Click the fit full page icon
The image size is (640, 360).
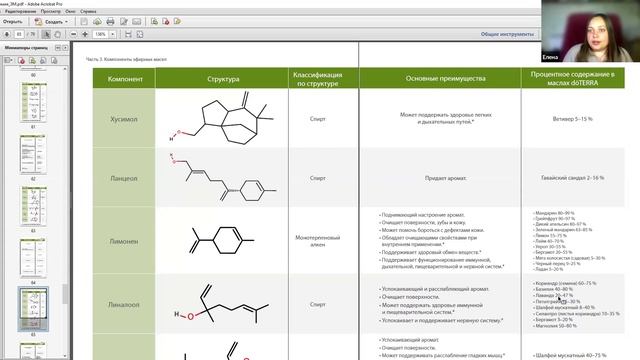coord(140,34)
